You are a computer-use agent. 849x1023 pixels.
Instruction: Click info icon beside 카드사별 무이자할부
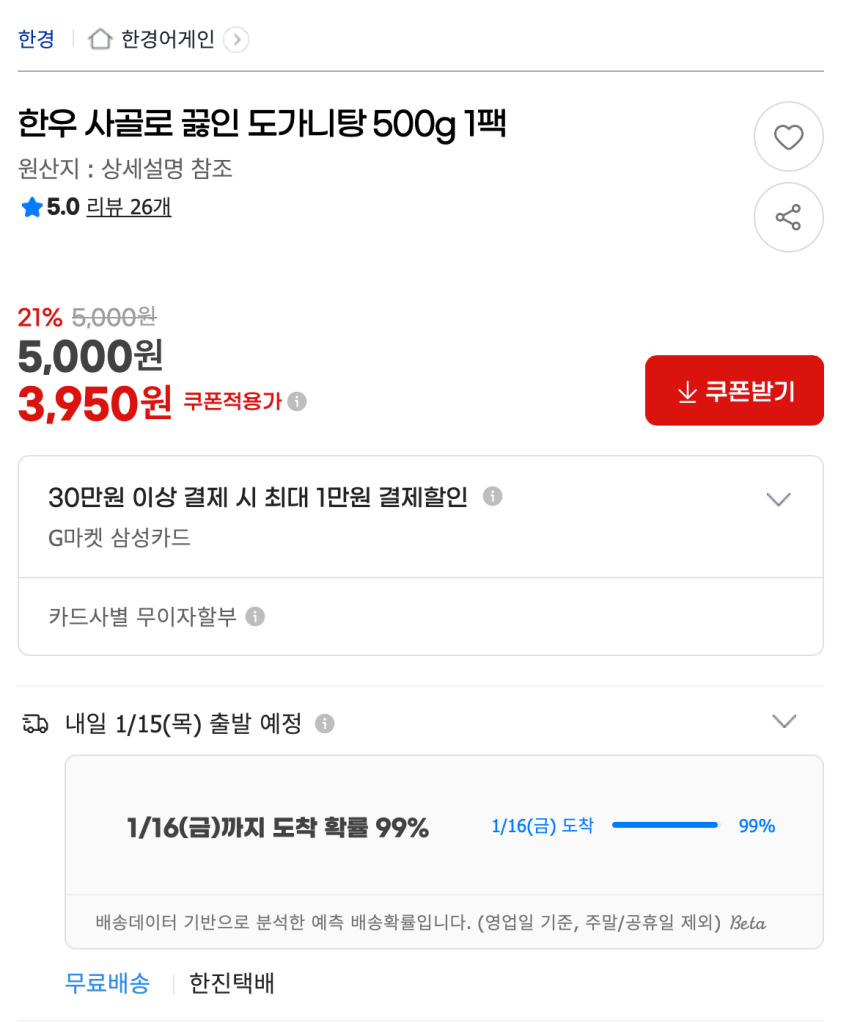pos(255,616)
